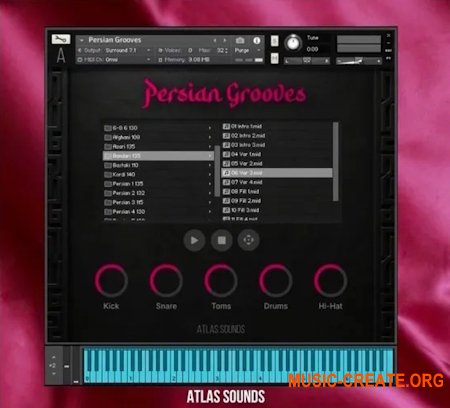Click folder icon of Persian 2 132
This screenshot has width=450, height=408.
[x=108, y=193]
